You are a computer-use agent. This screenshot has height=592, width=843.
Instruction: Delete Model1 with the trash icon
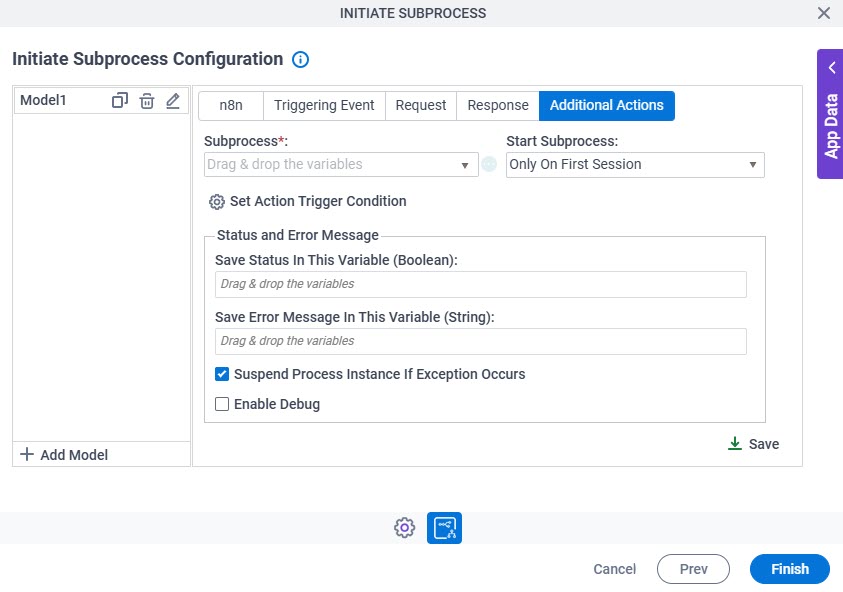click(x=147, y=101)
